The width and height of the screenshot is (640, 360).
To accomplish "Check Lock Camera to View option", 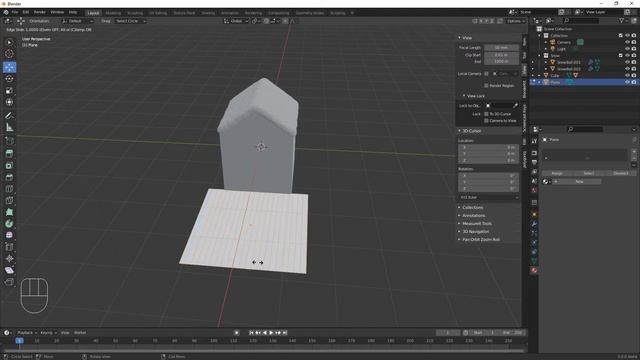I will 486,121.
